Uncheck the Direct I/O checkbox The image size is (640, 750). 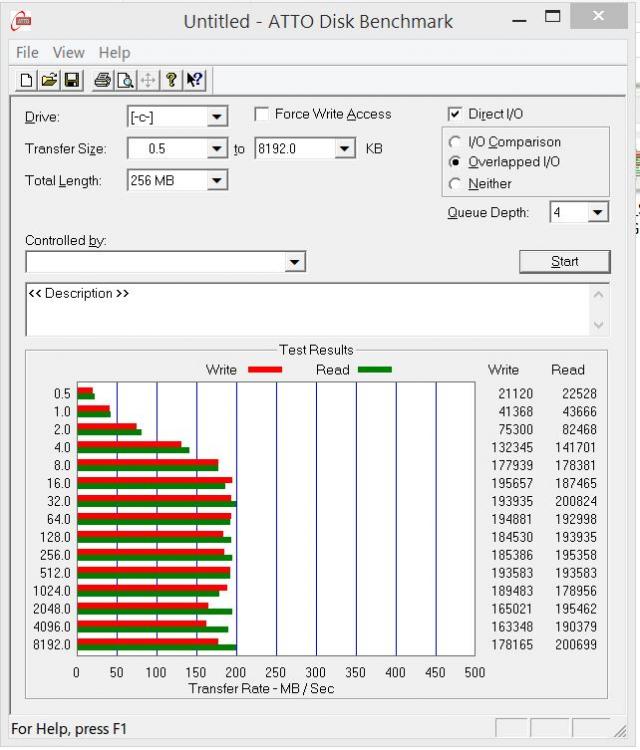pos(454,114)
